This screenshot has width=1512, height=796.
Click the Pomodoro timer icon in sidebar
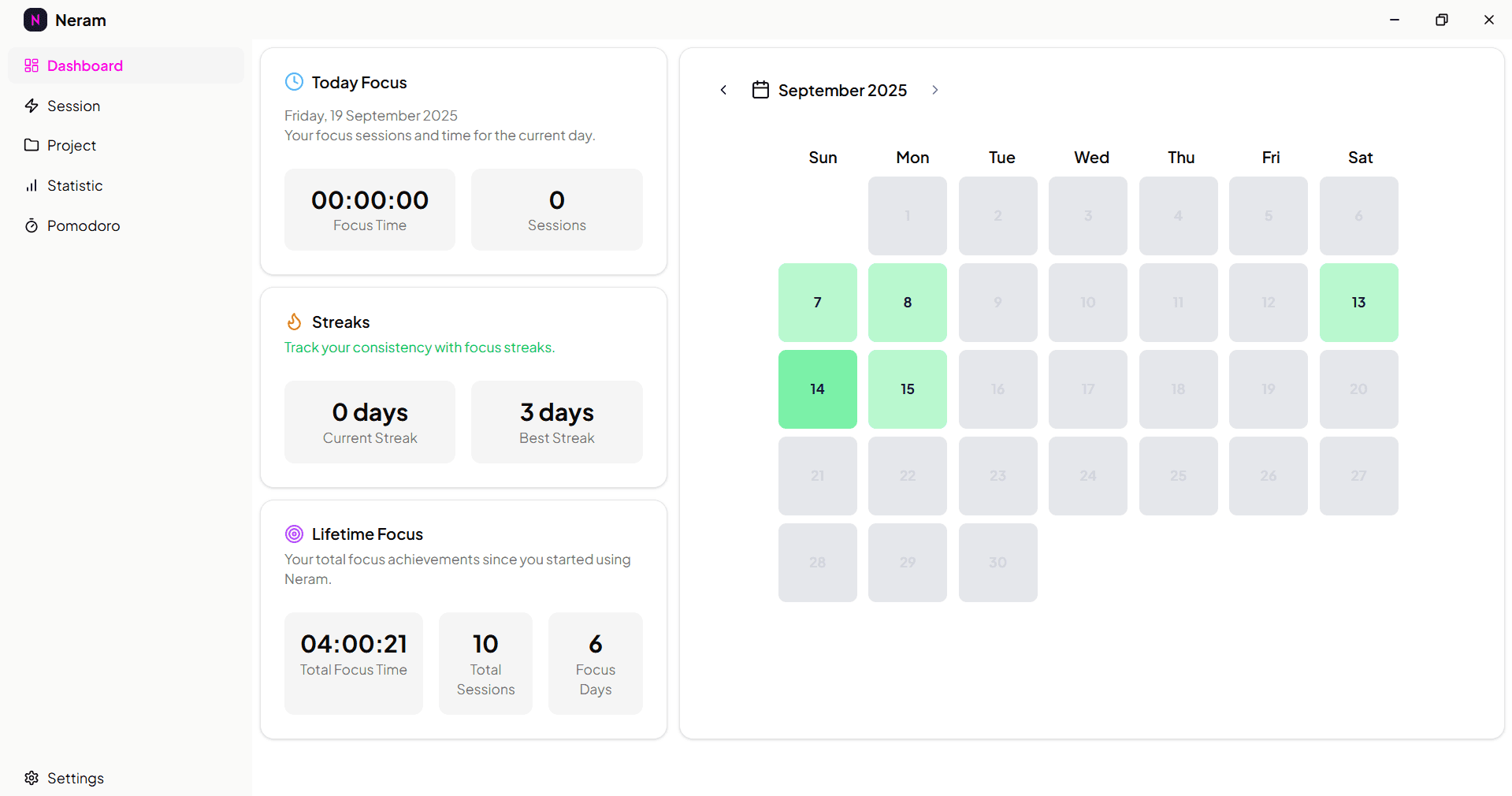(32, 226)
